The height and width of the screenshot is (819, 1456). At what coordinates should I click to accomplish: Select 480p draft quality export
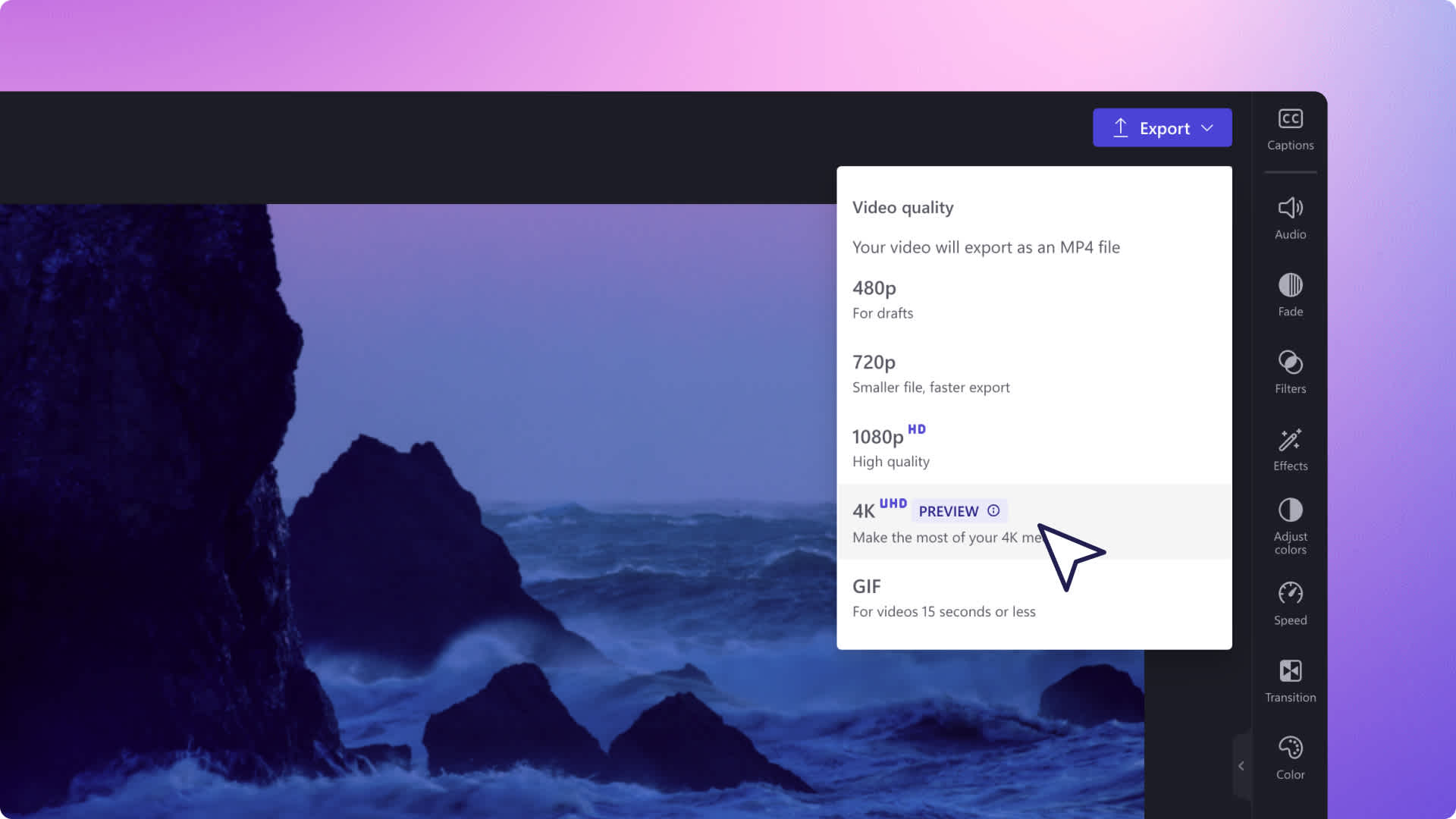1034,297
